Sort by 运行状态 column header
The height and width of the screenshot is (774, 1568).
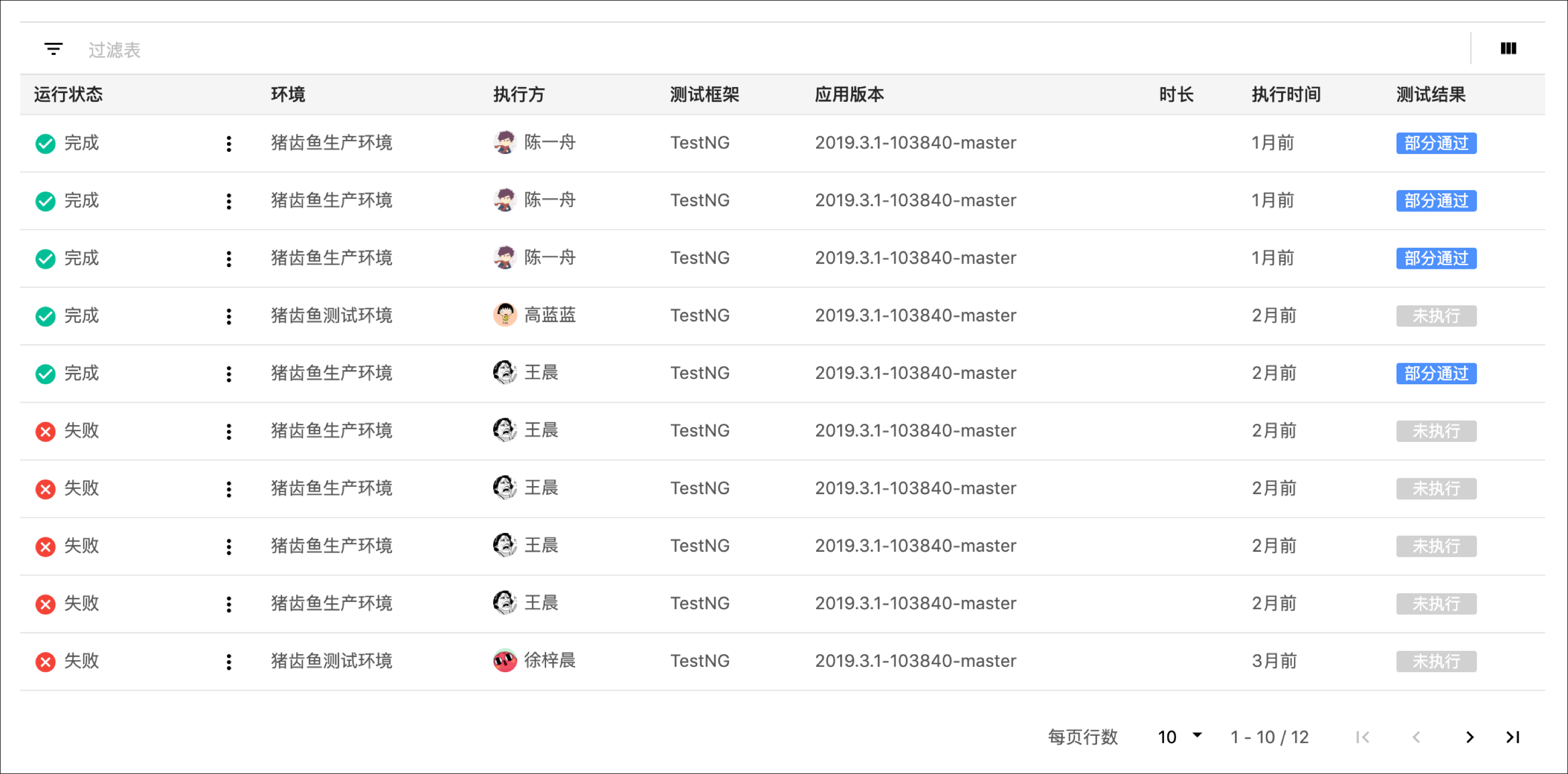click(68, 94)
